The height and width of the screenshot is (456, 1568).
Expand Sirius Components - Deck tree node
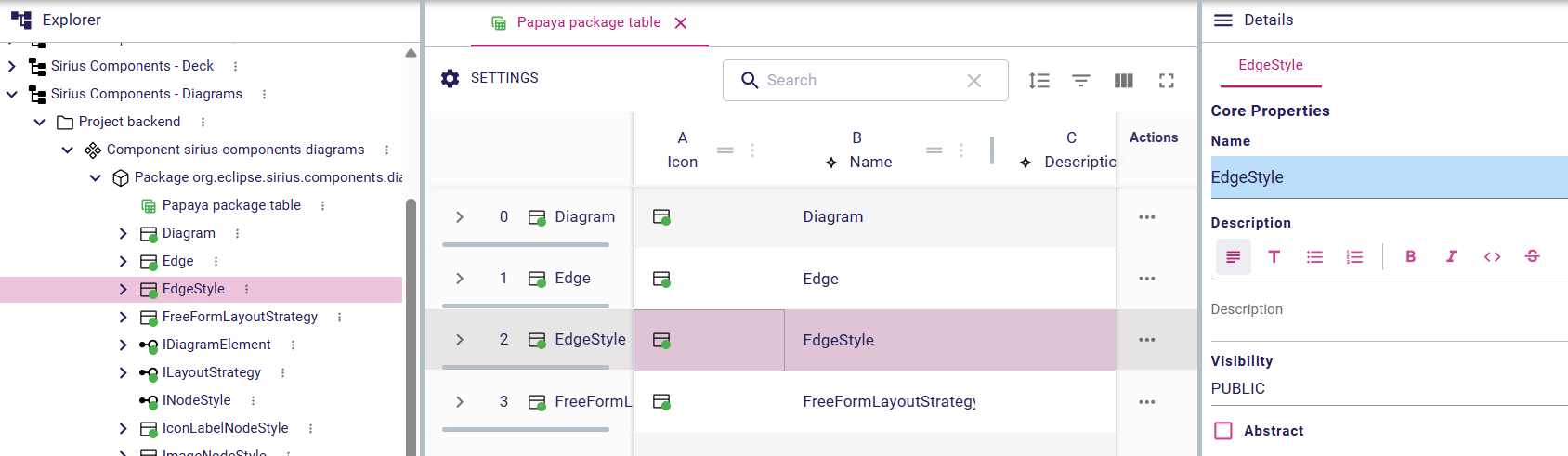[12, 66]
